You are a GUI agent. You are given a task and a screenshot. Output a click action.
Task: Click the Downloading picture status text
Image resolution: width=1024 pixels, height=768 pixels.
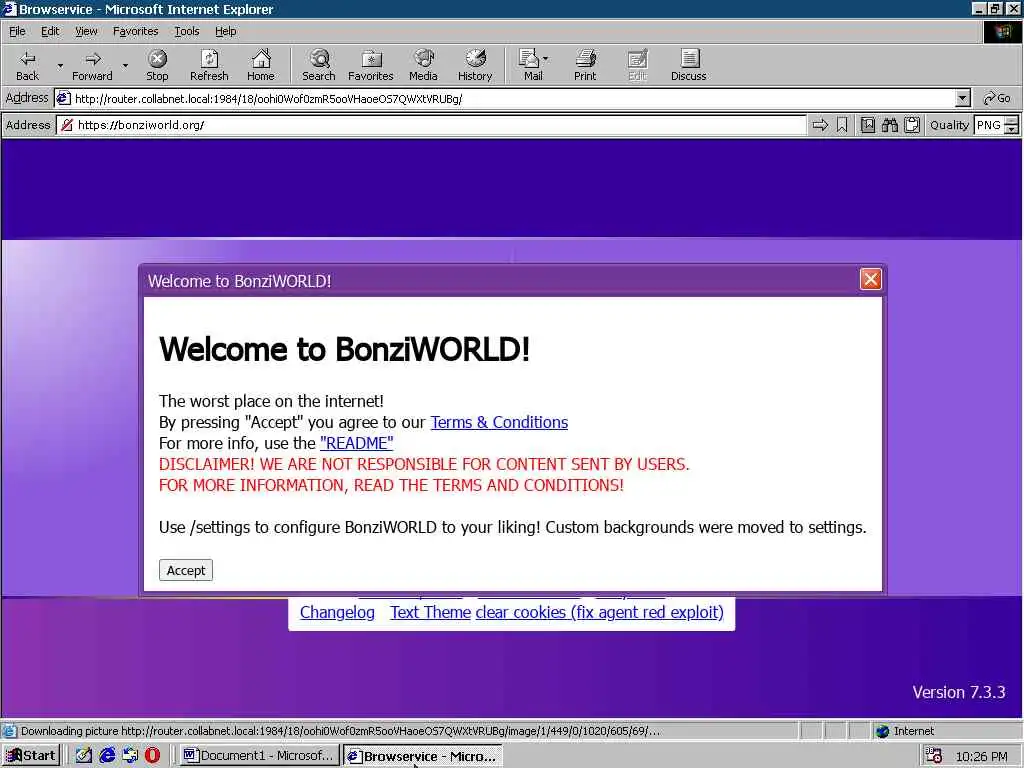point(340,731)
